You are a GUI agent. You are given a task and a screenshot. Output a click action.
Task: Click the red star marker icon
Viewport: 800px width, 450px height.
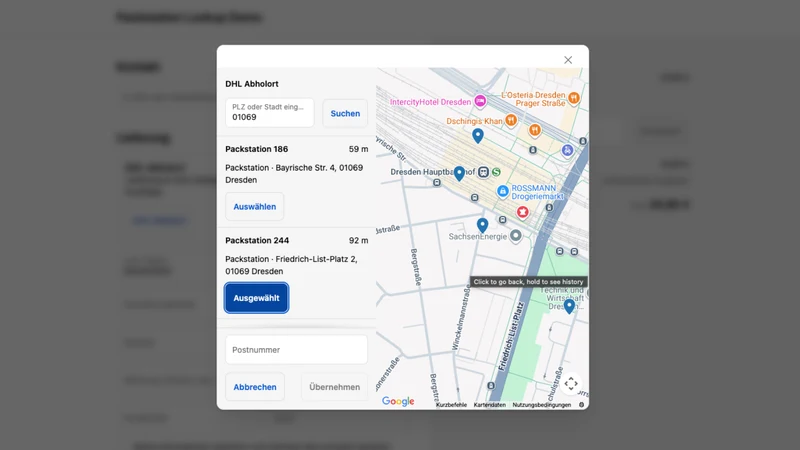tap(522, 212)
